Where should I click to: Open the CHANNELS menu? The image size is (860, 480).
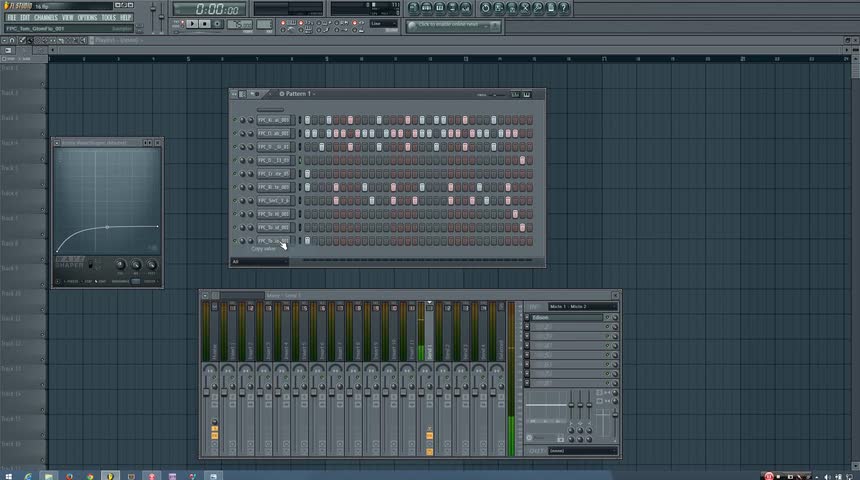coord(45,18)
